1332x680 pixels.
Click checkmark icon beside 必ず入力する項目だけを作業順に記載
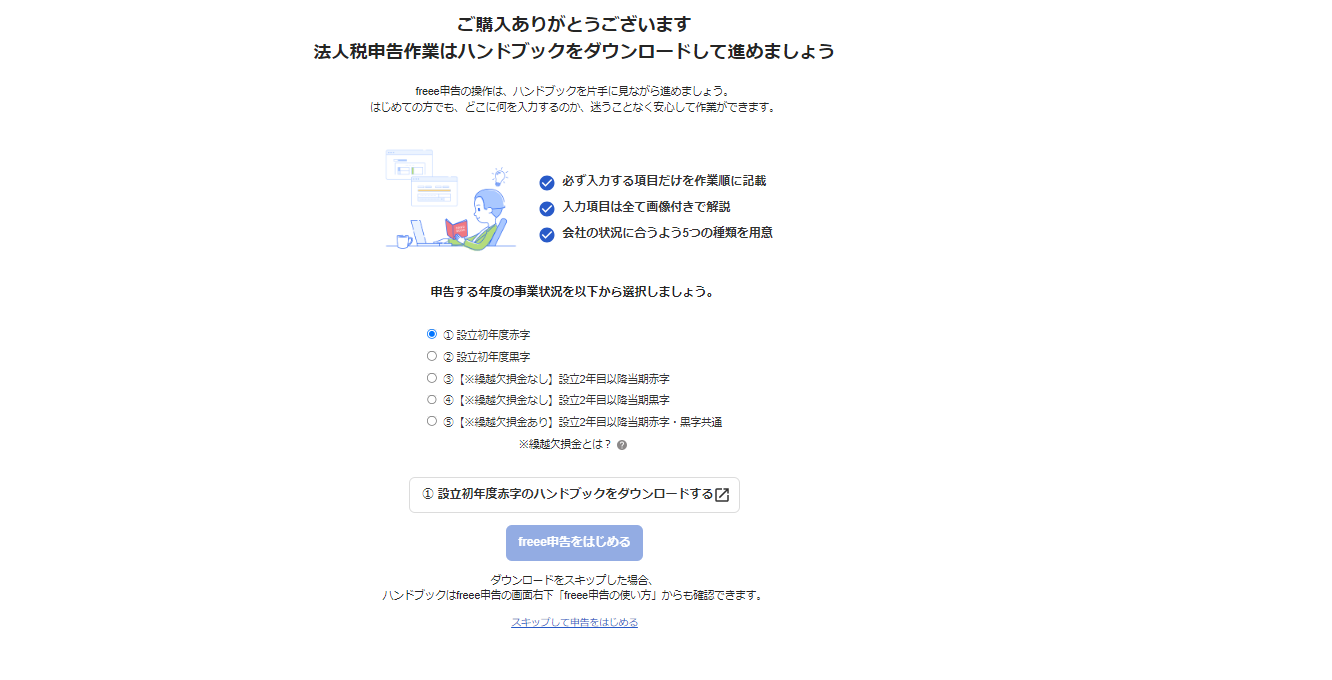[x=547, y=182]
